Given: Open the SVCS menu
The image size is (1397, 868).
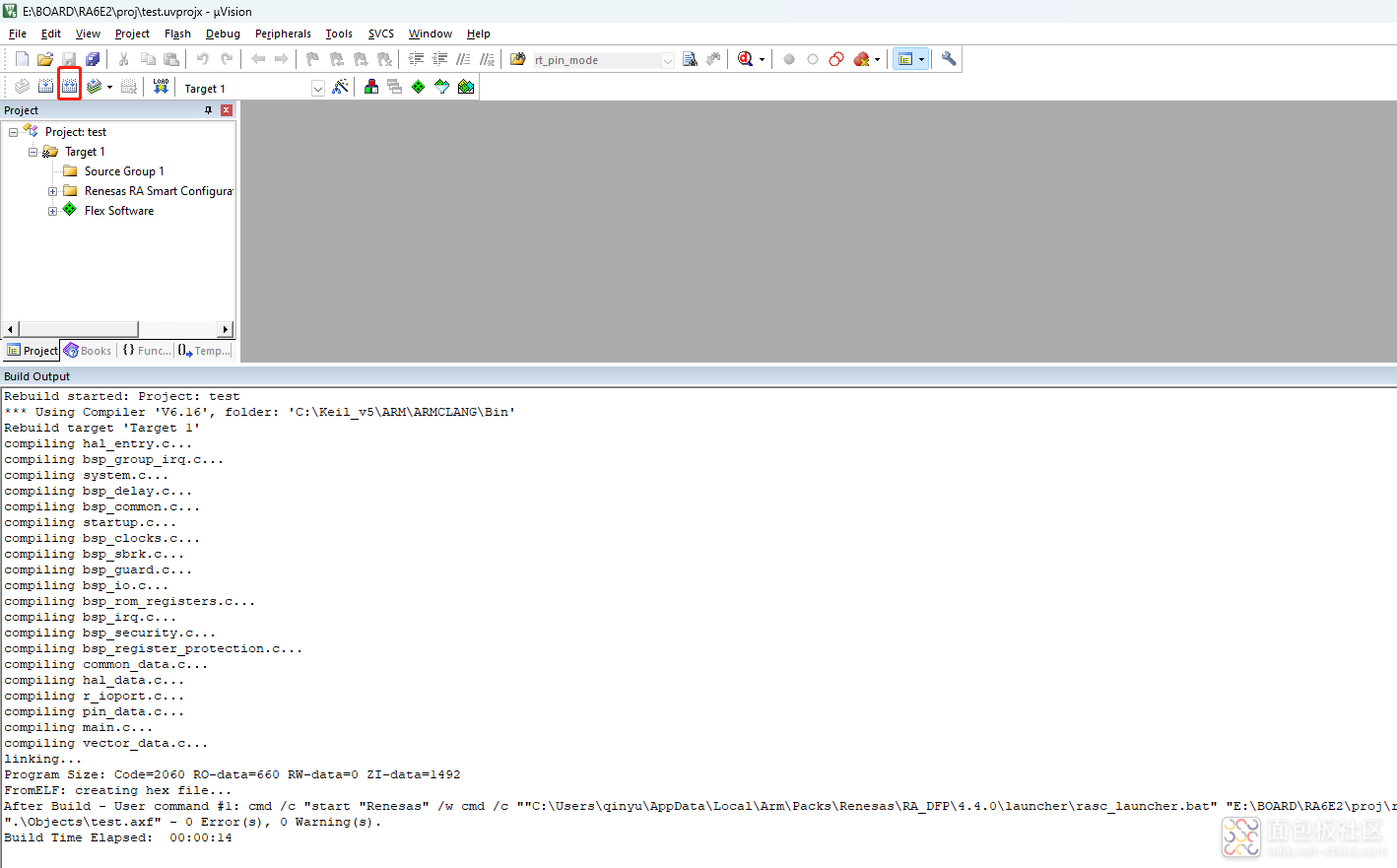Looking at the screenshot, I should coord(381,33).
